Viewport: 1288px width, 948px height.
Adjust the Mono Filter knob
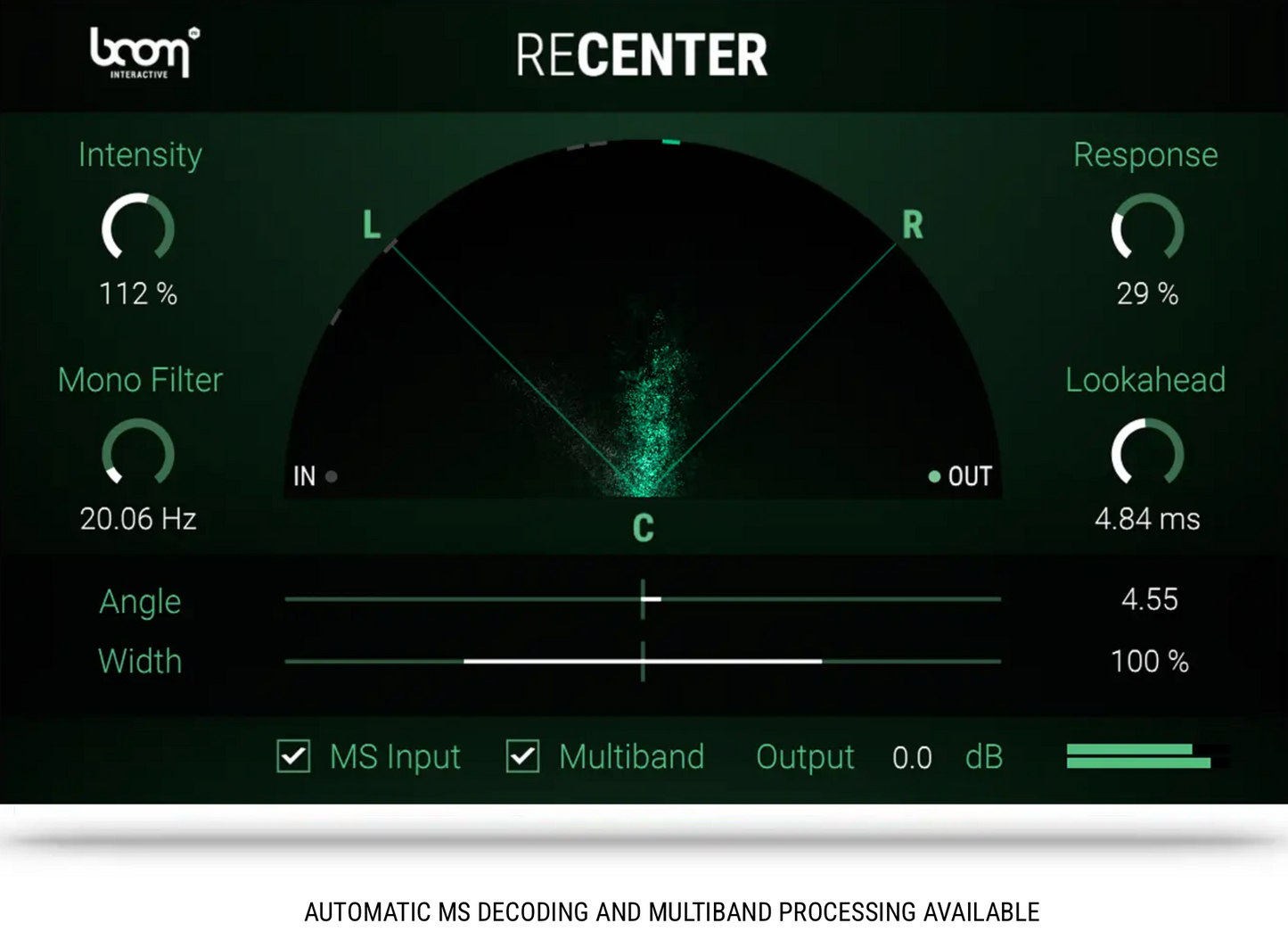coord(138,455)
